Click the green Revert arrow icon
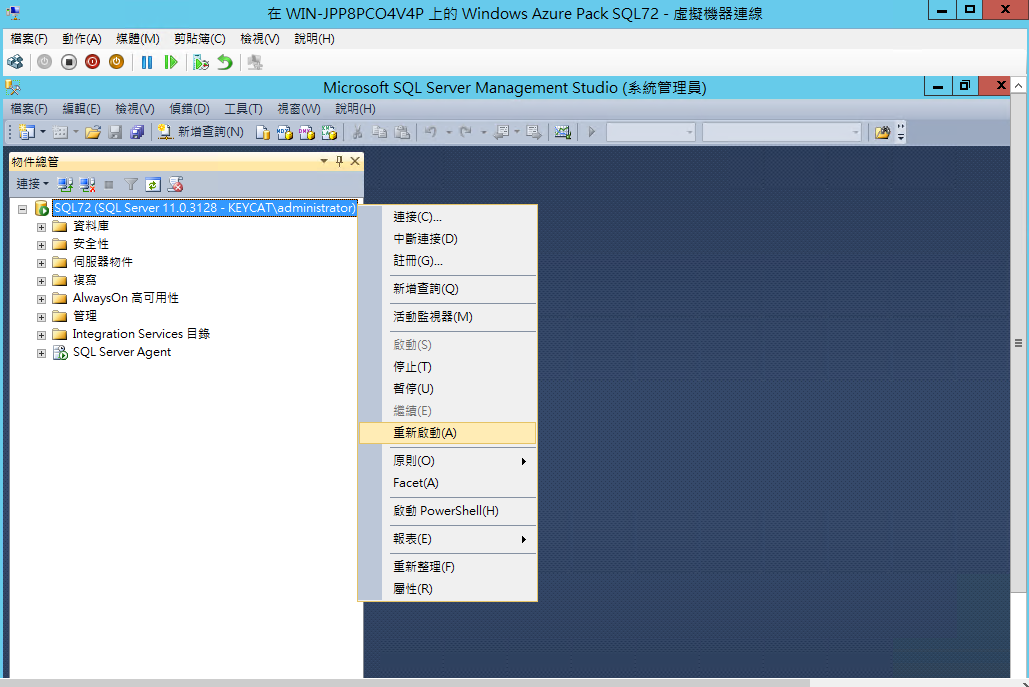This screenshot has width=1029, height=687. (225, 62)
